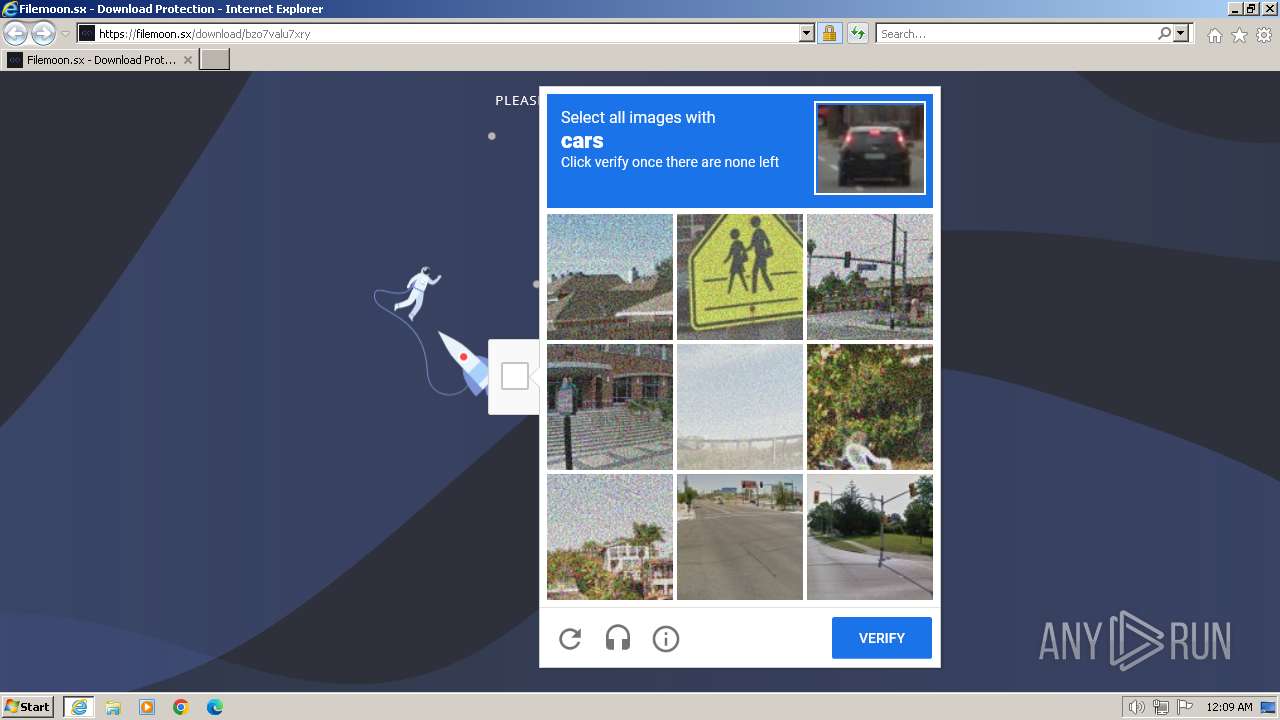Open the Tools gear icon
Viewport: 1280px width, 720px height.
click(1264, 35)
